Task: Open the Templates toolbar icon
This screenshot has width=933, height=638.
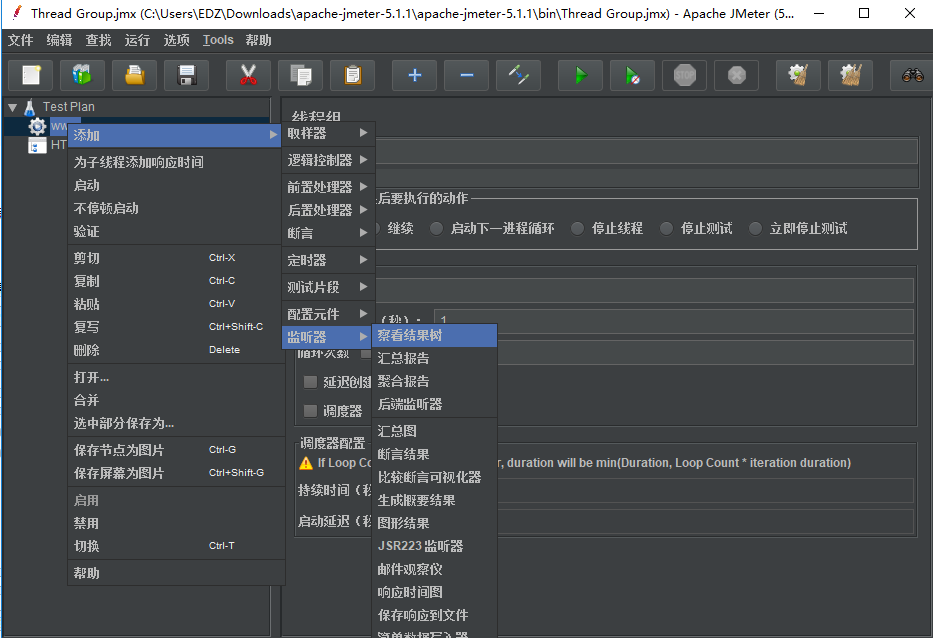Action: [83, 76]
